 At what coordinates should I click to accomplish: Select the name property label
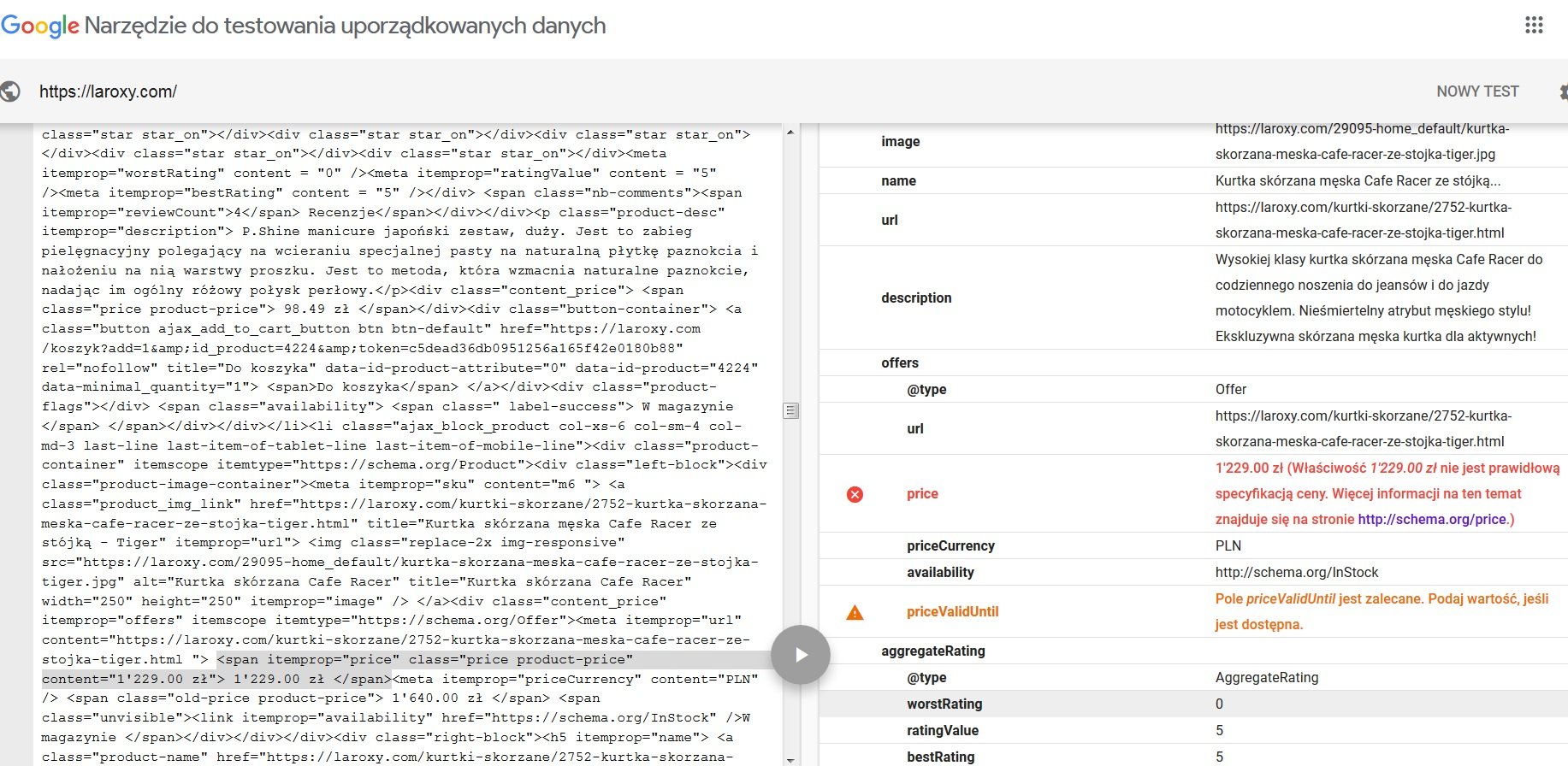point(898,181)
